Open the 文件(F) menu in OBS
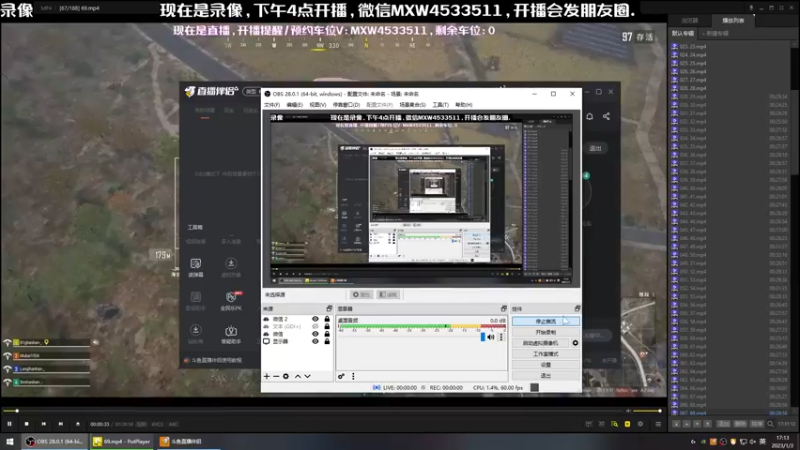Screen dimensions: 800x450 272,105
